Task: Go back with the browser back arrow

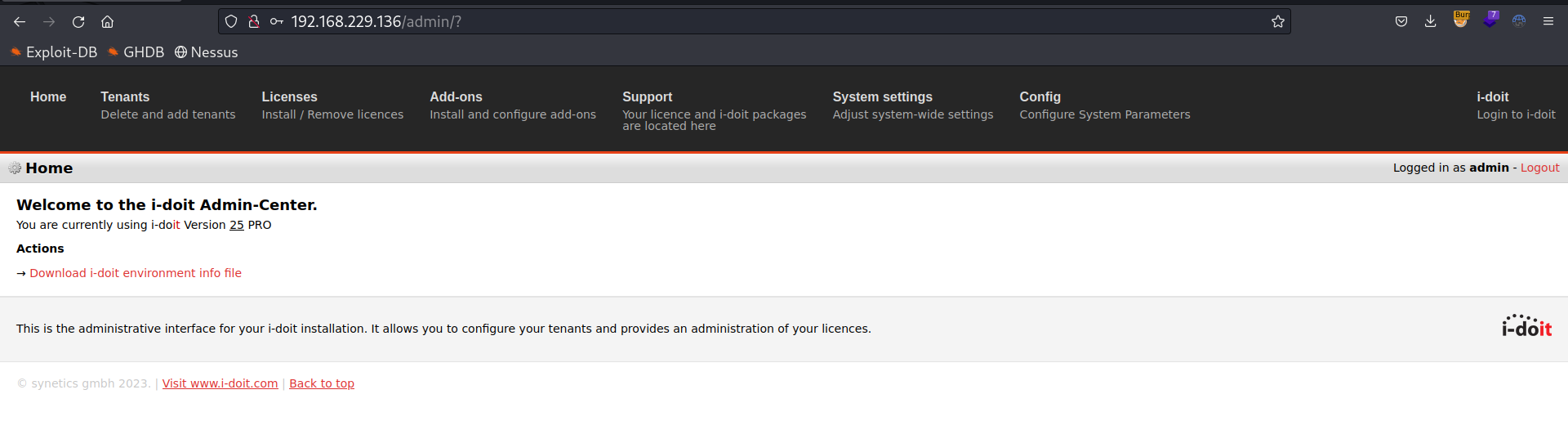Action: click(x=20, y=22)
